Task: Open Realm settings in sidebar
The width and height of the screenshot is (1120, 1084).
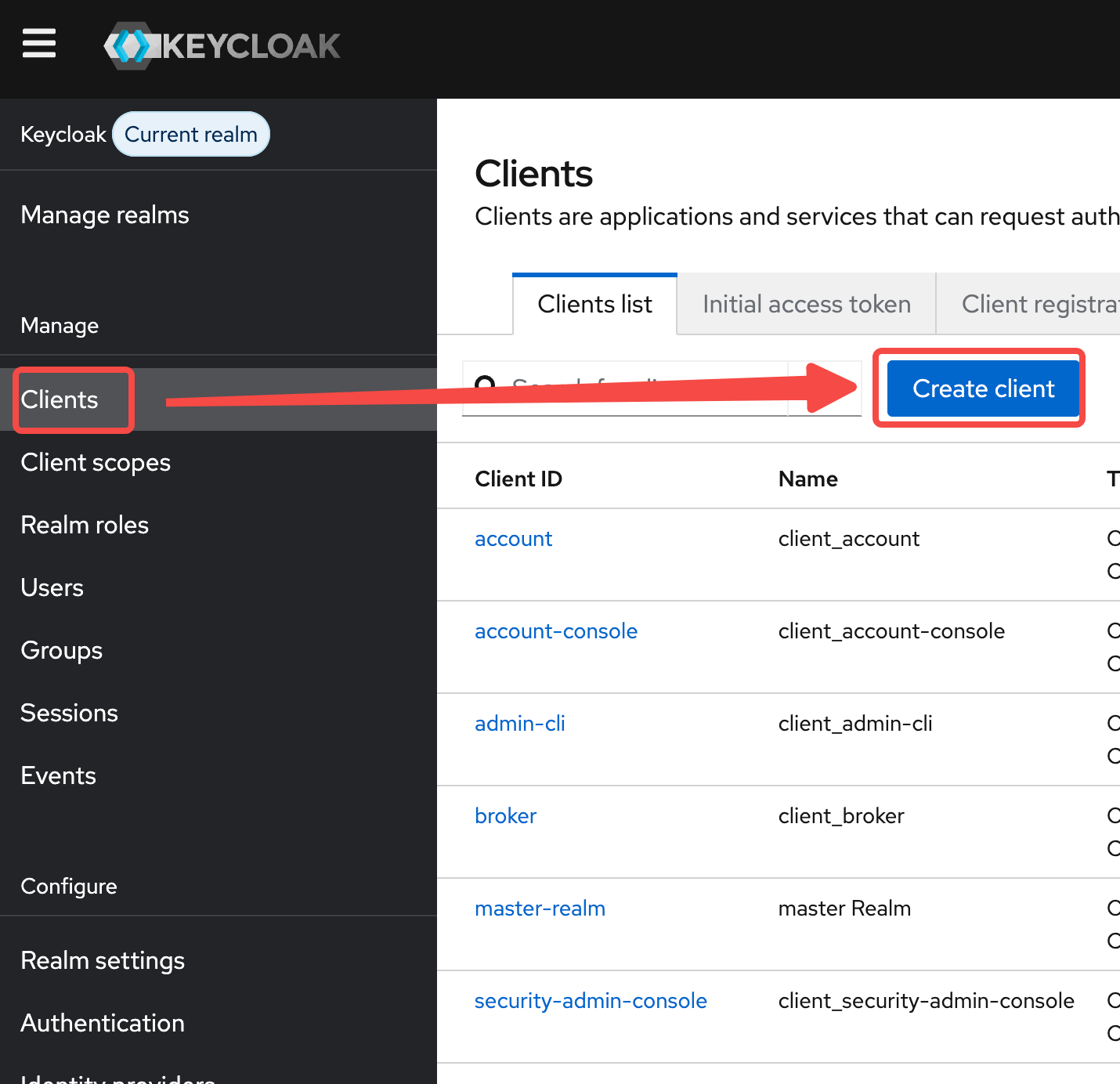Action: coord(103,960)
